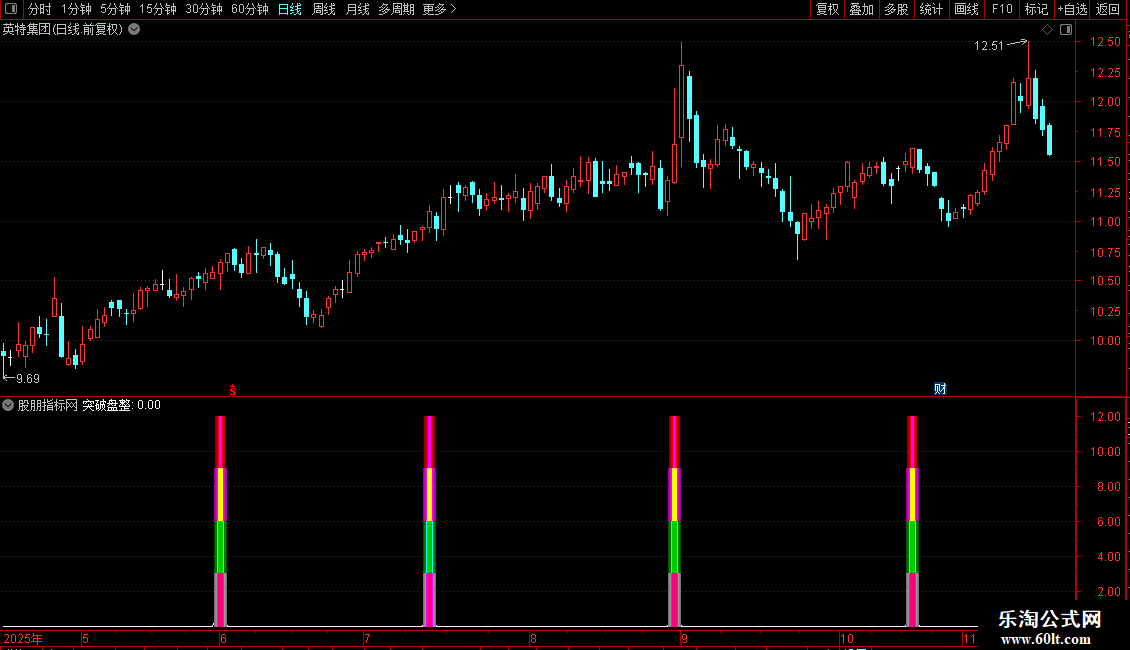
Task: Open 多周期 multi-period view
Action: pyautogui.click(x=396, y=9)
